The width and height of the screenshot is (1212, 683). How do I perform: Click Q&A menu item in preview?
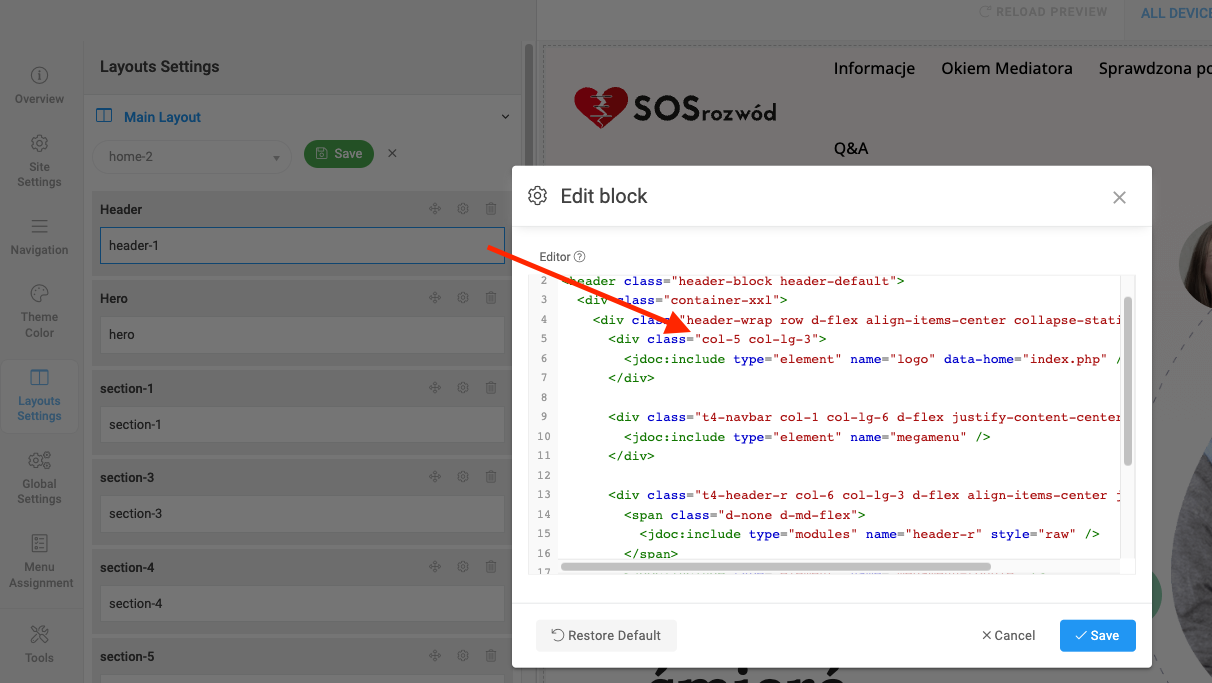851,148
